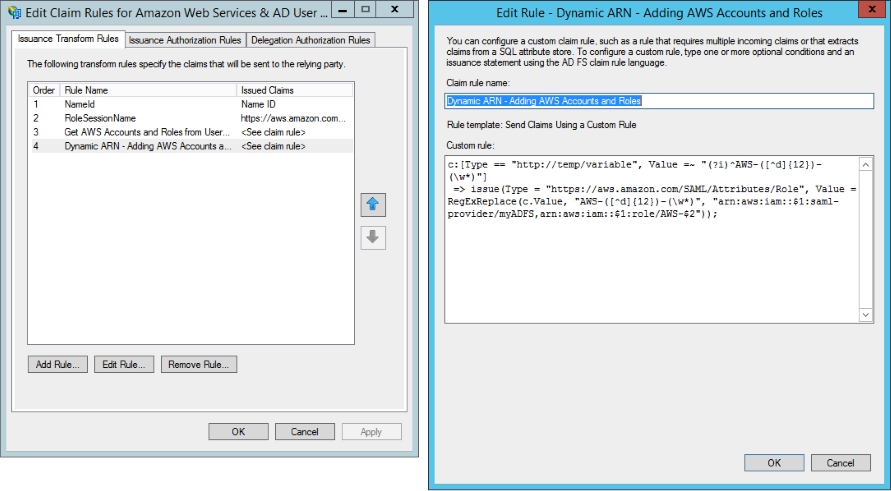
Task: Select the Dynamic ARN rule row
Action: point(191,146)
